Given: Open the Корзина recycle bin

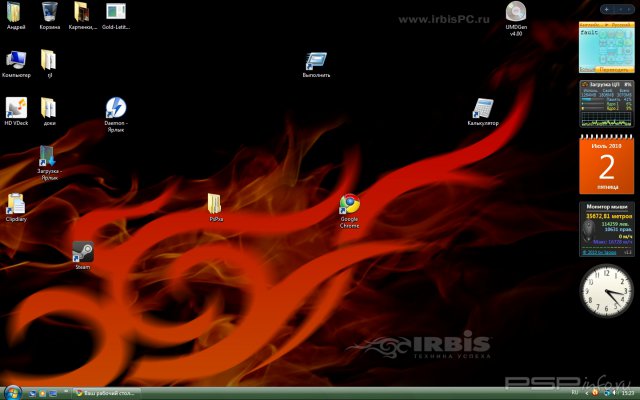Looking at the screenshot, I should pyautogui.click(x=49, y=12).
